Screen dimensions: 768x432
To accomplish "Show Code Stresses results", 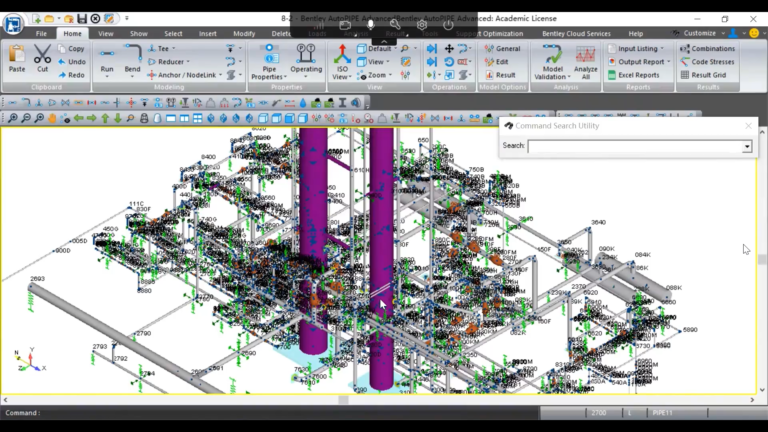I will [x=707, y=62].
